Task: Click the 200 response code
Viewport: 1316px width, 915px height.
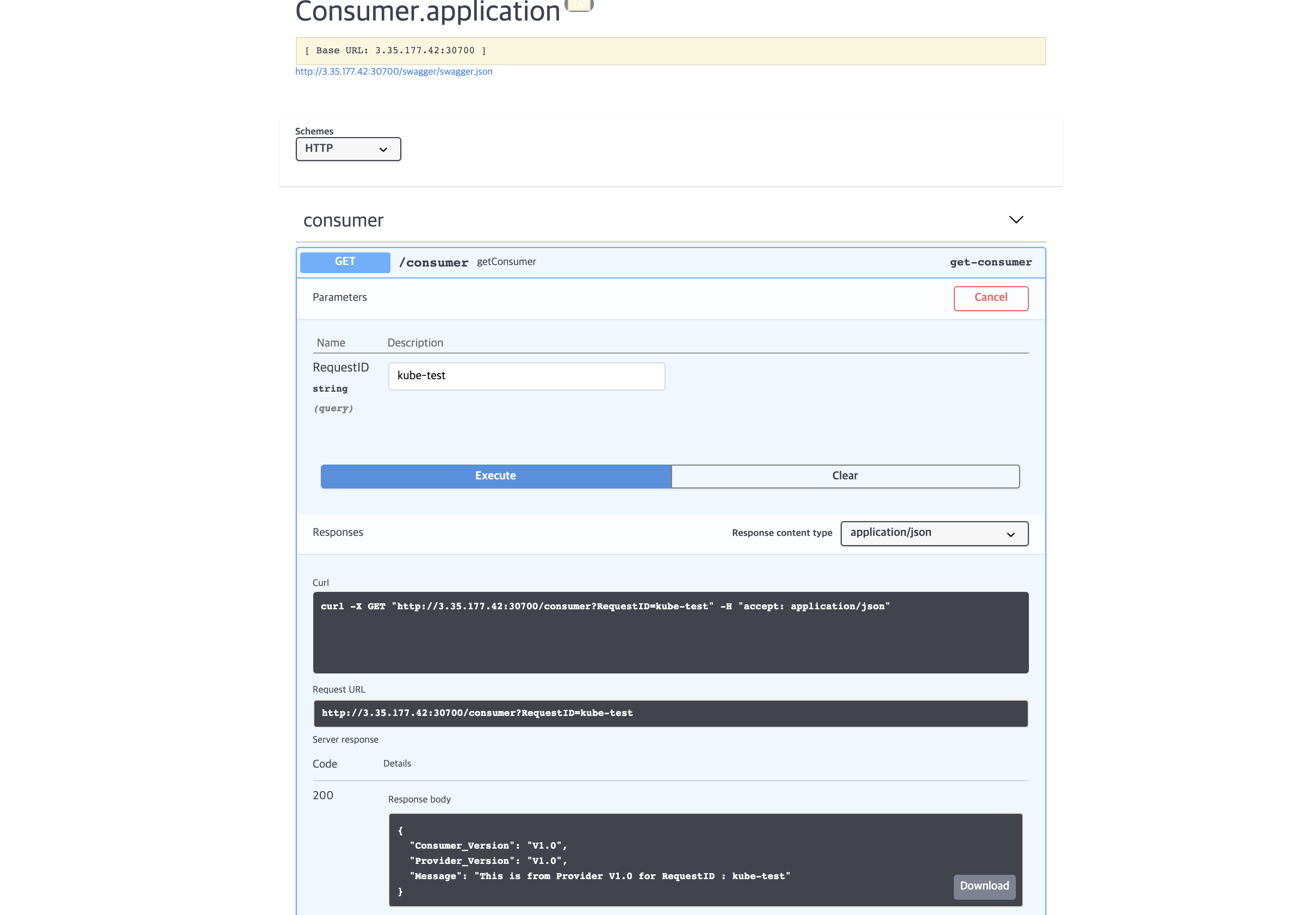Action: point(322,796)
